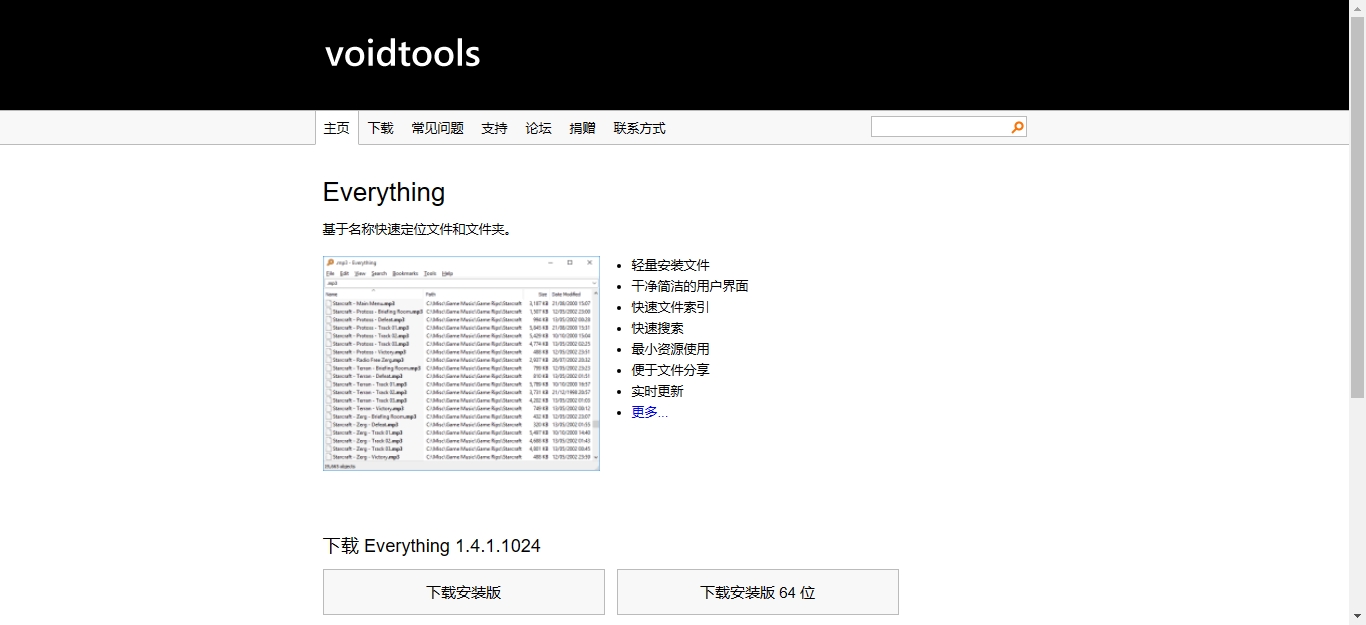Click the scrollbar up arrow
1366x625 pixels.
pos(1357,8)
